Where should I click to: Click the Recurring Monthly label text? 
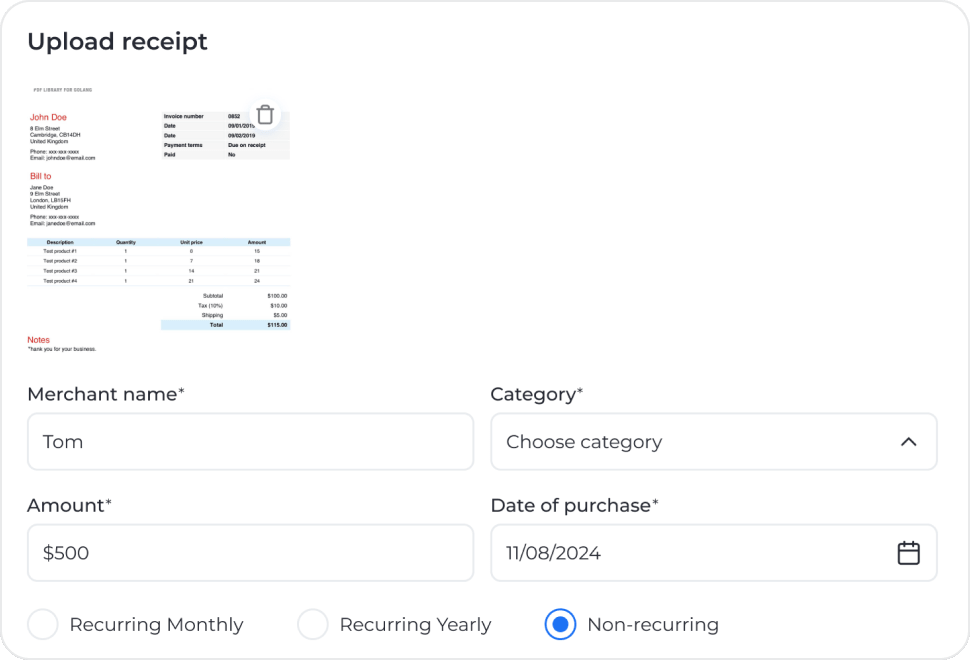[x=157, y=625]
